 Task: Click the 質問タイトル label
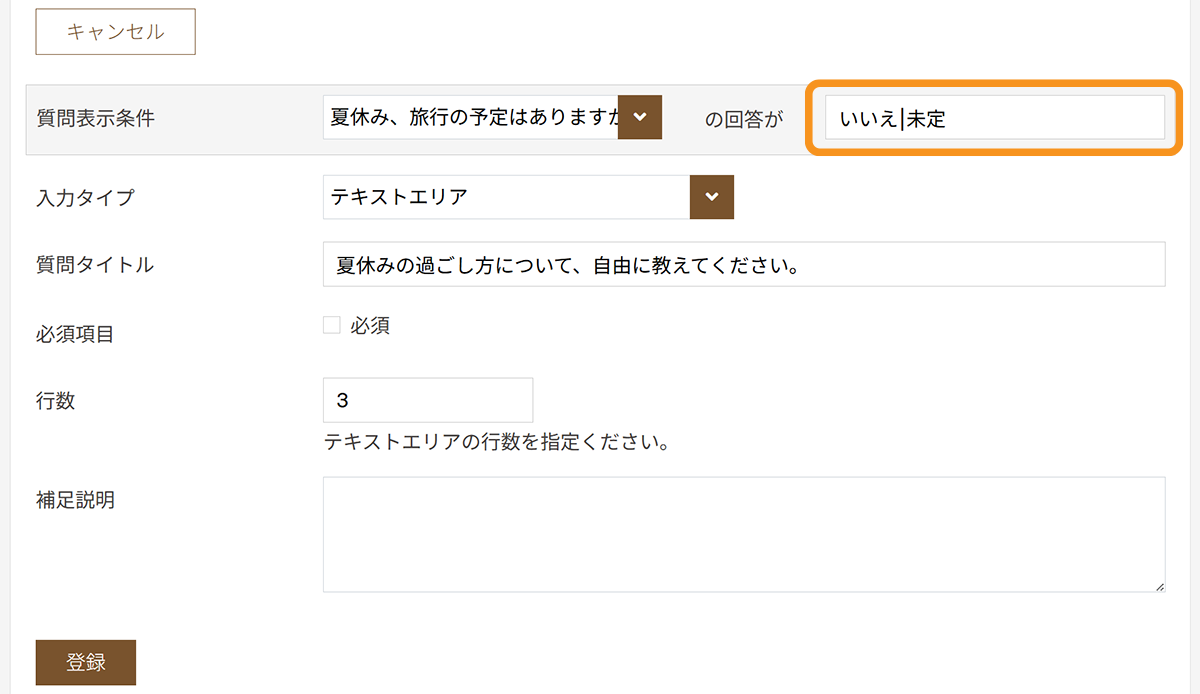(95, 265)
